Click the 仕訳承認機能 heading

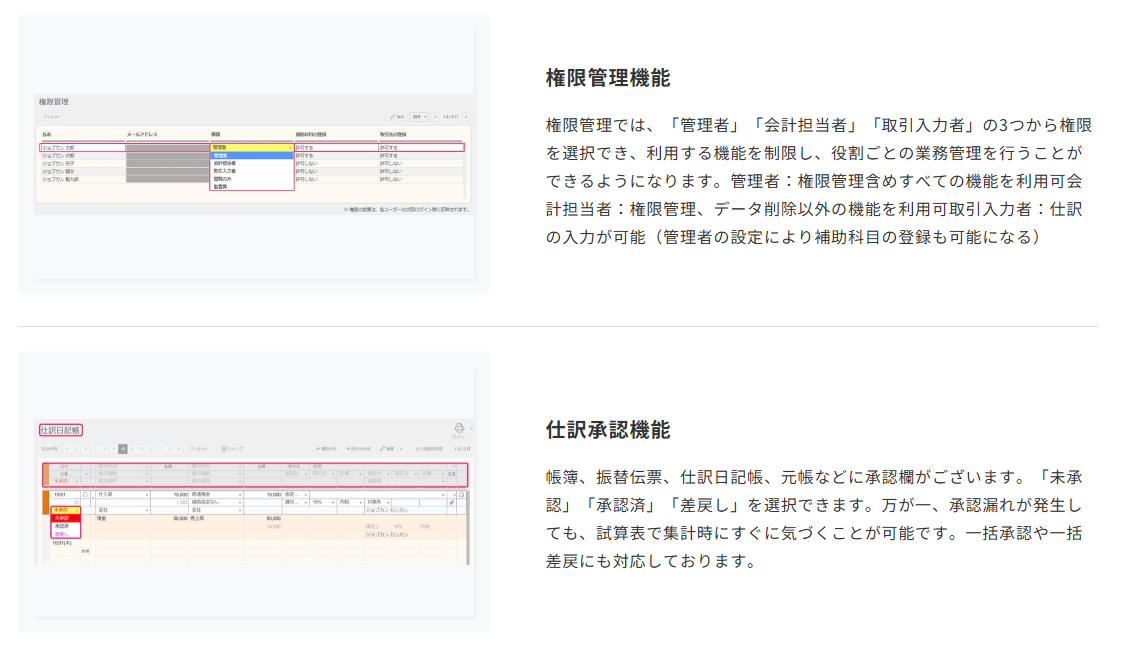(x=608, y=430)
